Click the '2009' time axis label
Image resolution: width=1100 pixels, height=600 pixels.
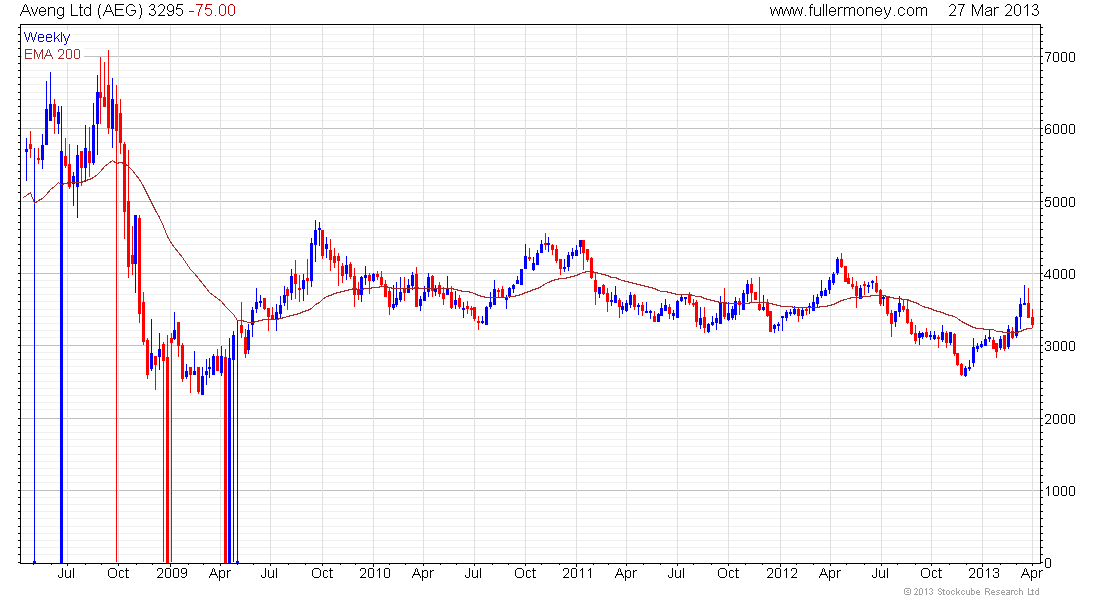pos(172,573)
